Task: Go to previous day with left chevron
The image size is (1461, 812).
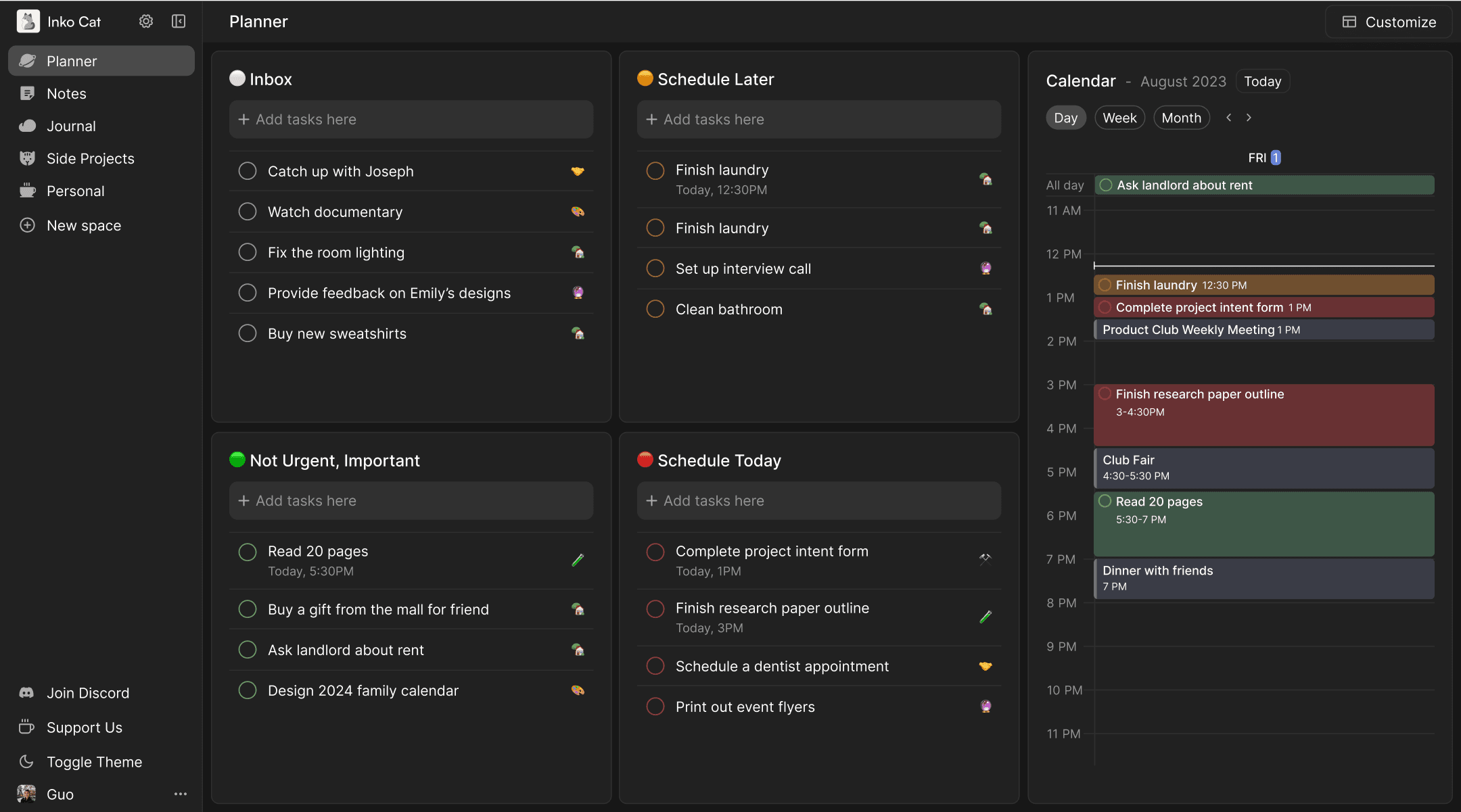Action: click(x=1229, y=118)
